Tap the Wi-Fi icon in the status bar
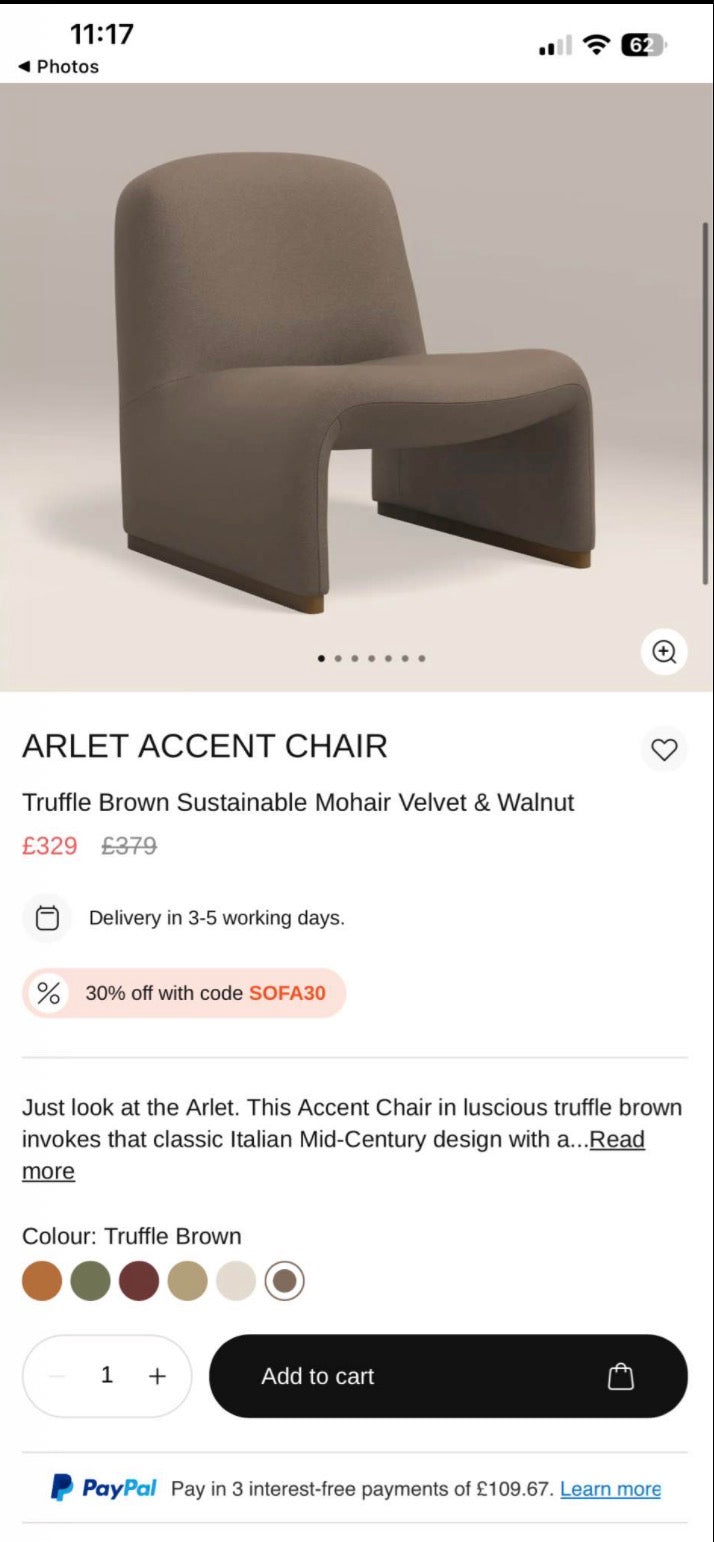 pos(594,44)
